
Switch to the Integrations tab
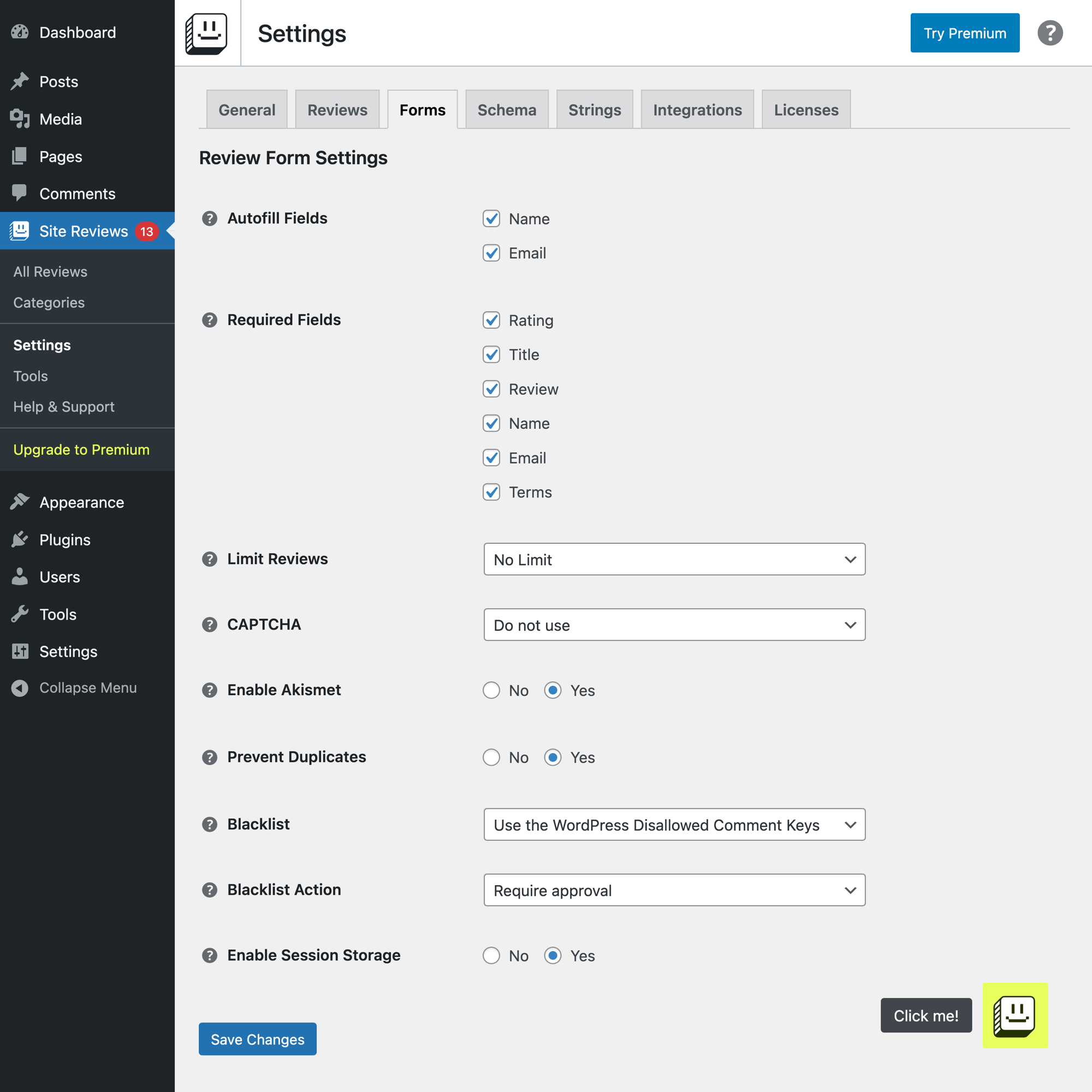point(697,110)
